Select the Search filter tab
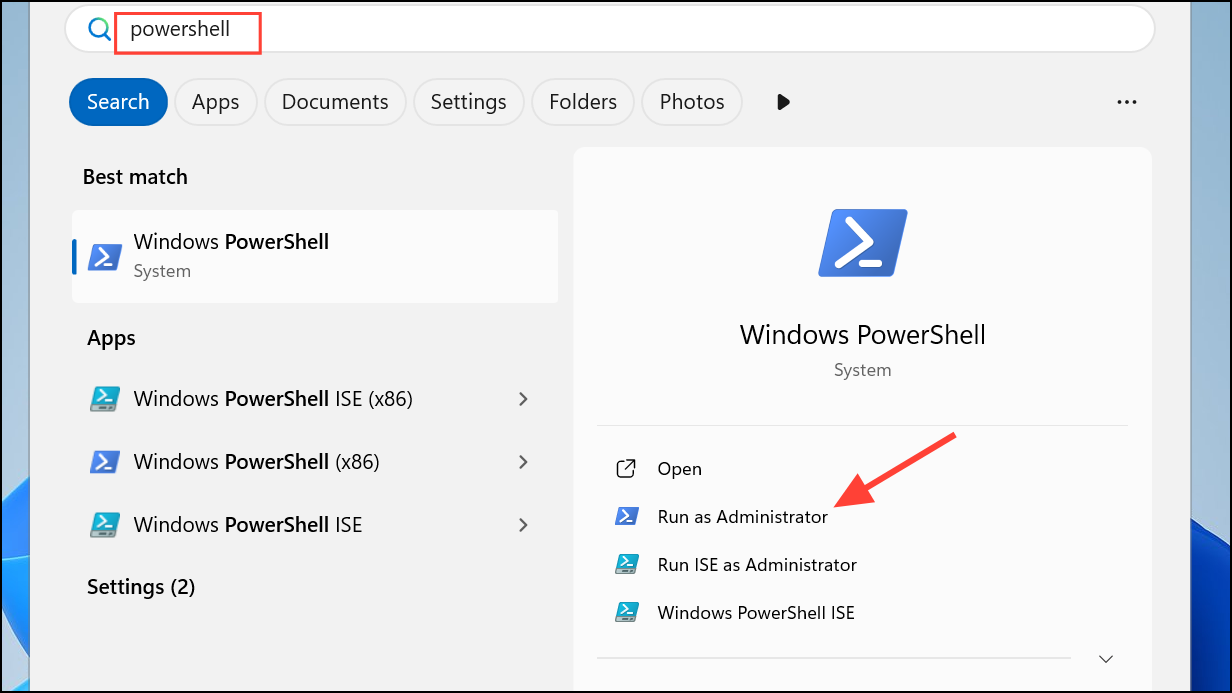 [118, 102]
